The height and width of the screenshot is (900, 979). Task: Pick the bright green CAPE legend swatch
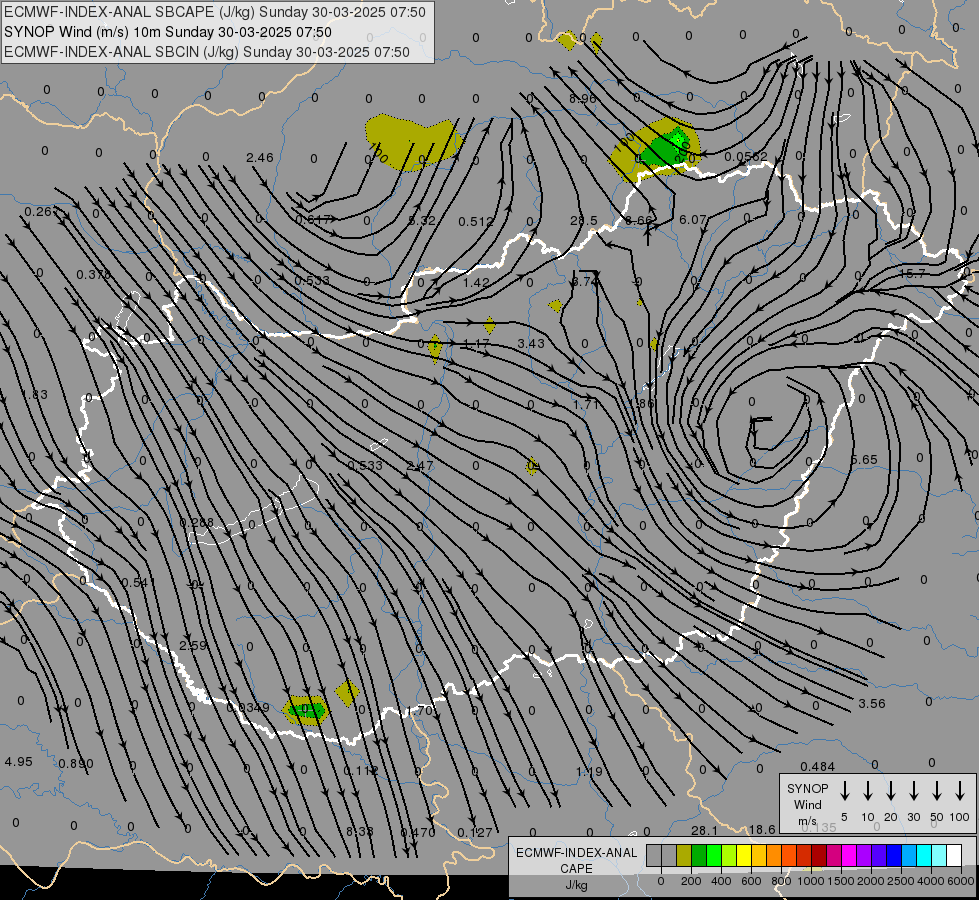pos(714,856)
